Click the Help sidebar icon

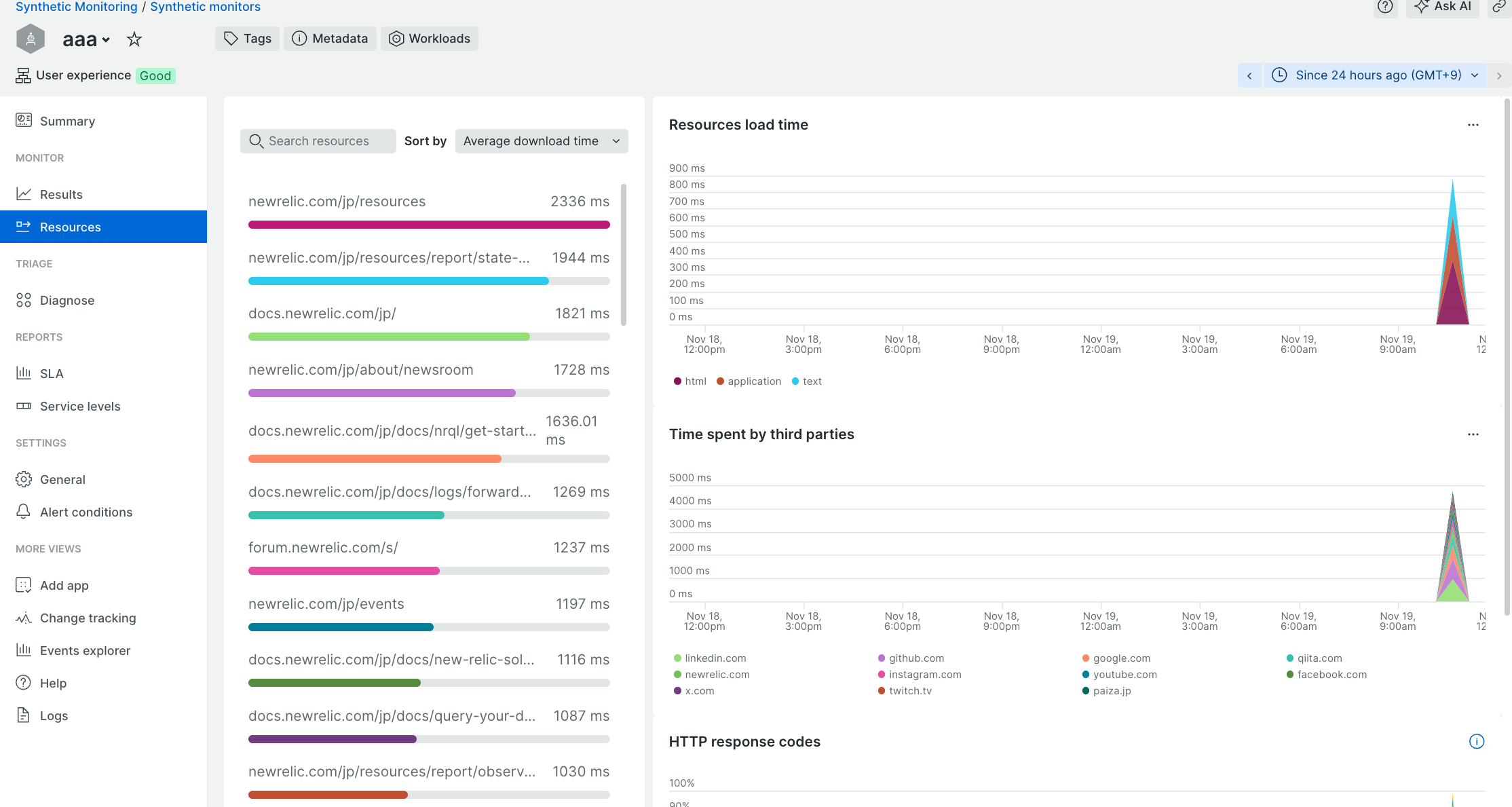coord(24,683)
